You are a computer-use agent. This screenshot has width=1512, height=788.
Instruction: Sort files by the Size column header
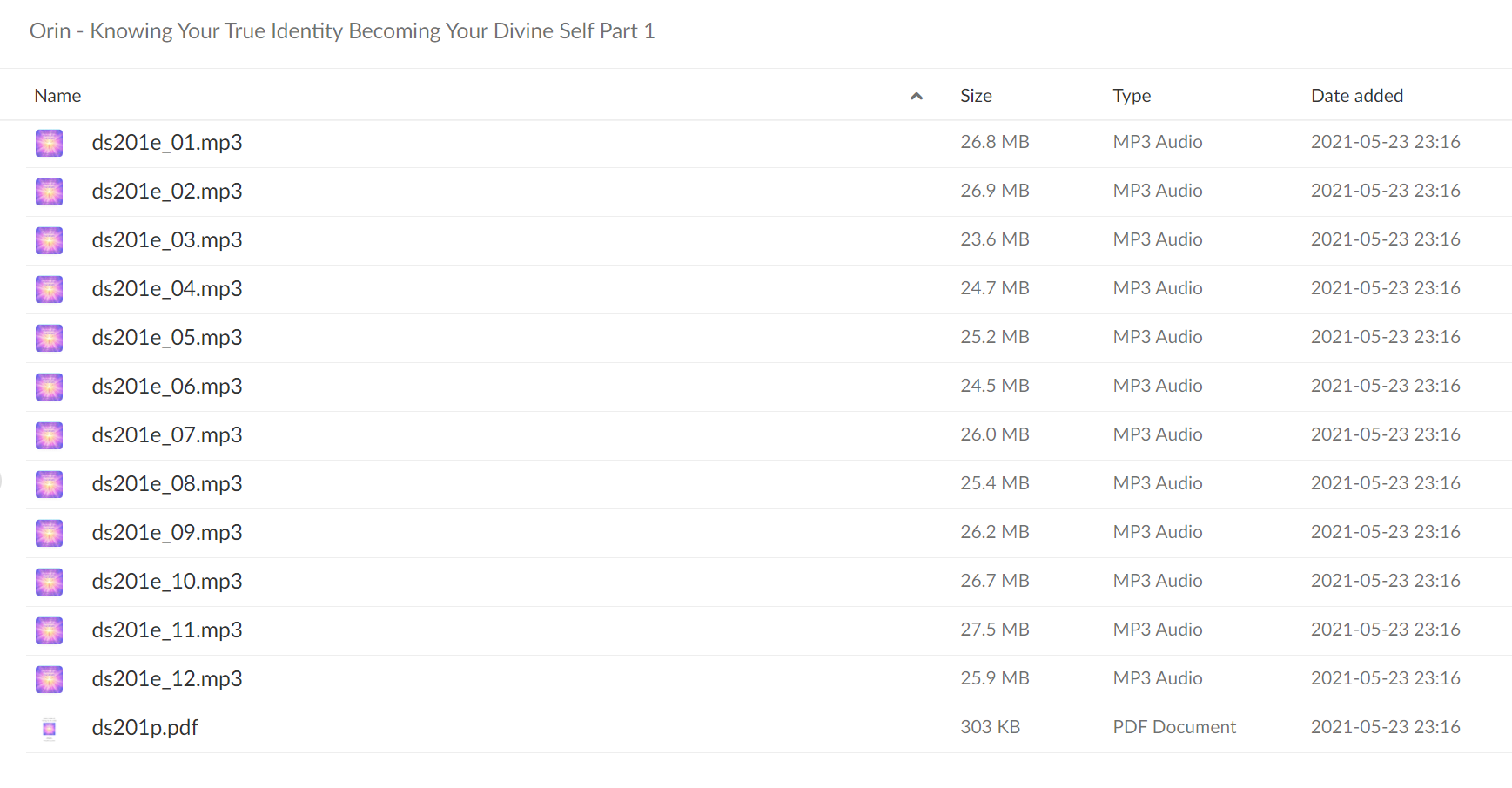(x=976, y=96)
